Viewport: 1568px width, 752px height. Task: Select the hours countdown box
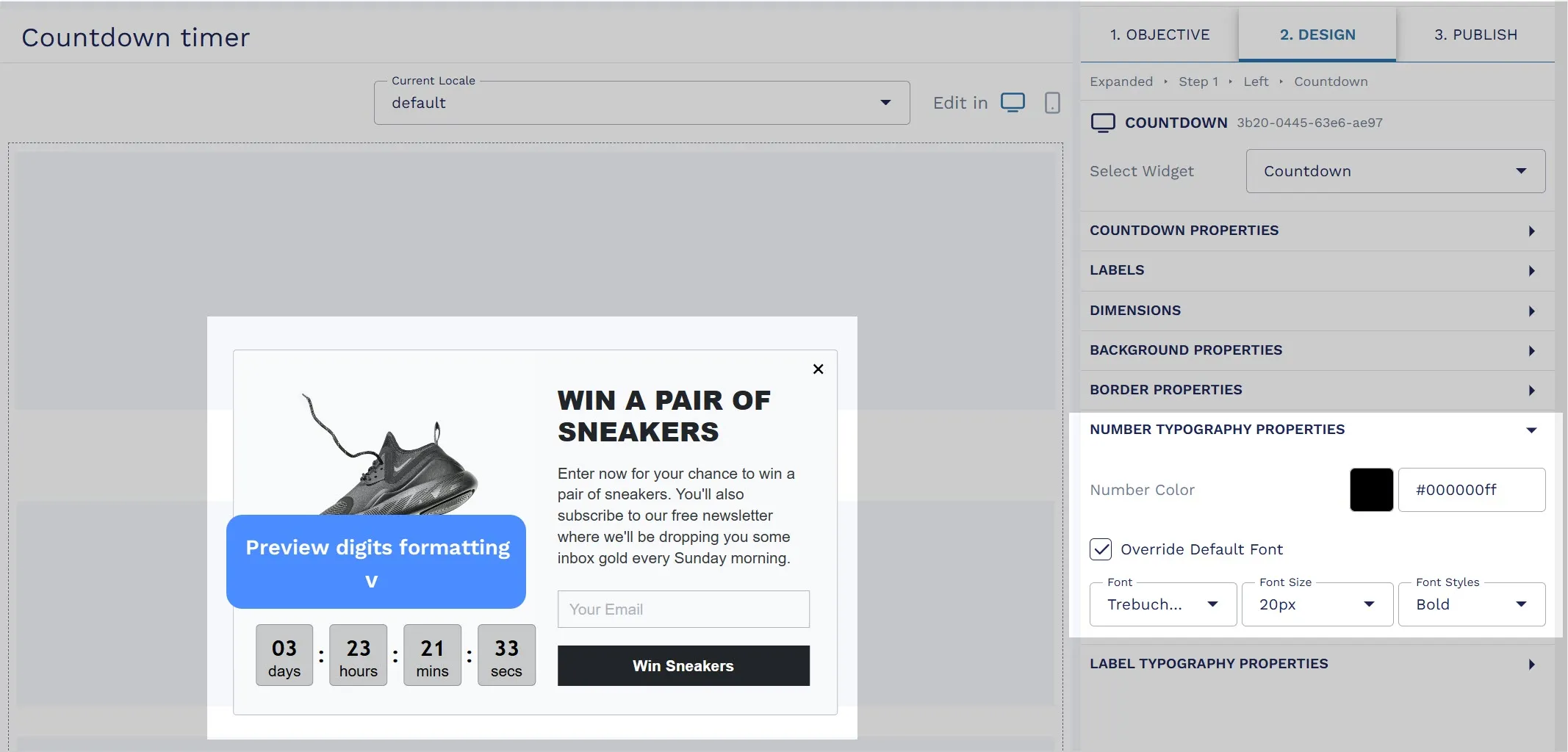click(x=358, y=655)
